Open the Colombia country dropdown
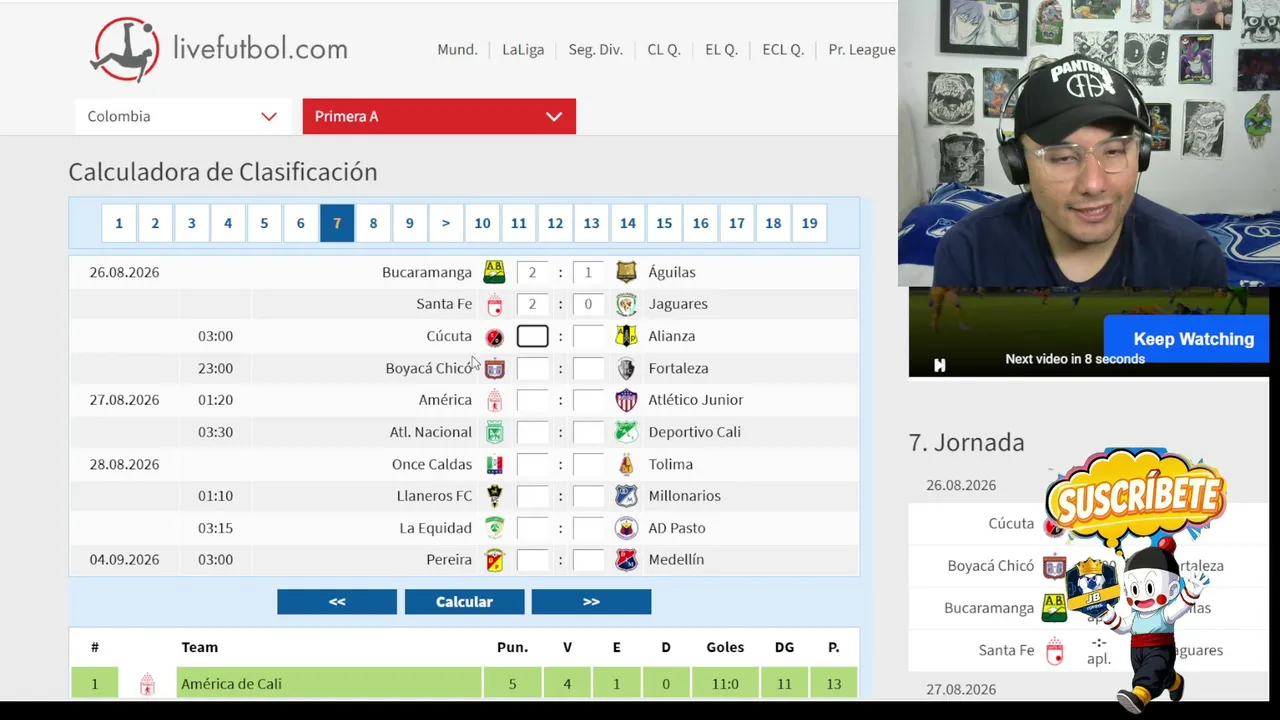Screen dimensions: 1280x720 [182, 116]
